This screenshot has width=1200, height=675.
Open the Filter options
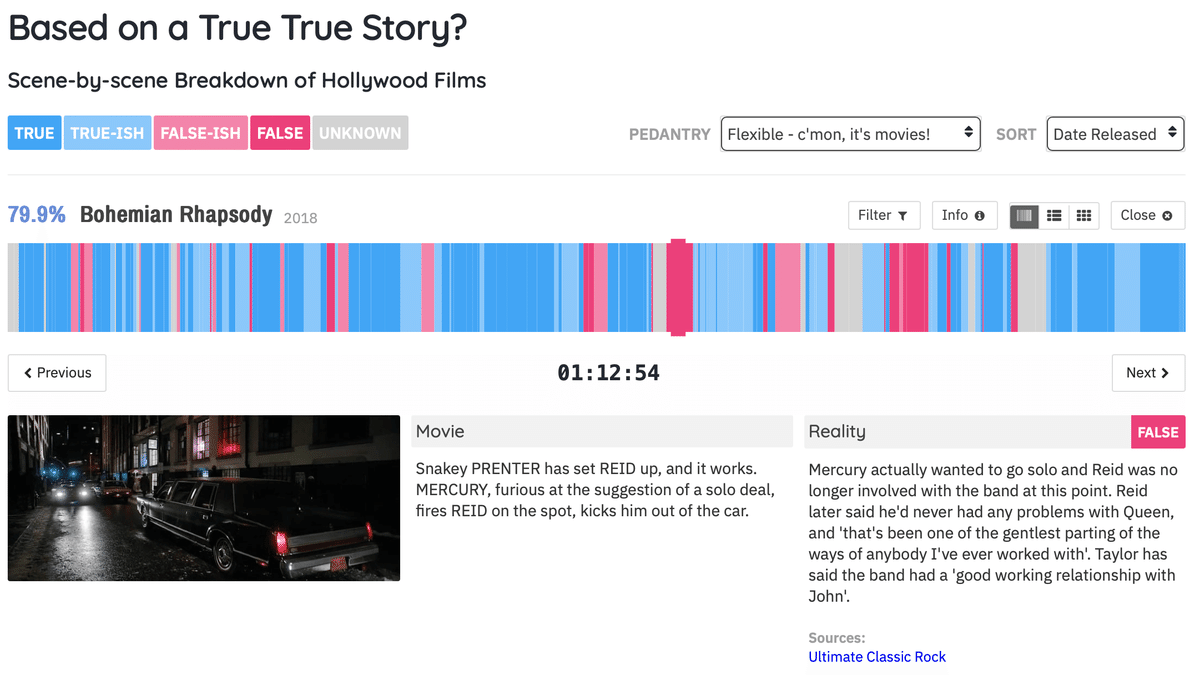click(x=884, y=215)
